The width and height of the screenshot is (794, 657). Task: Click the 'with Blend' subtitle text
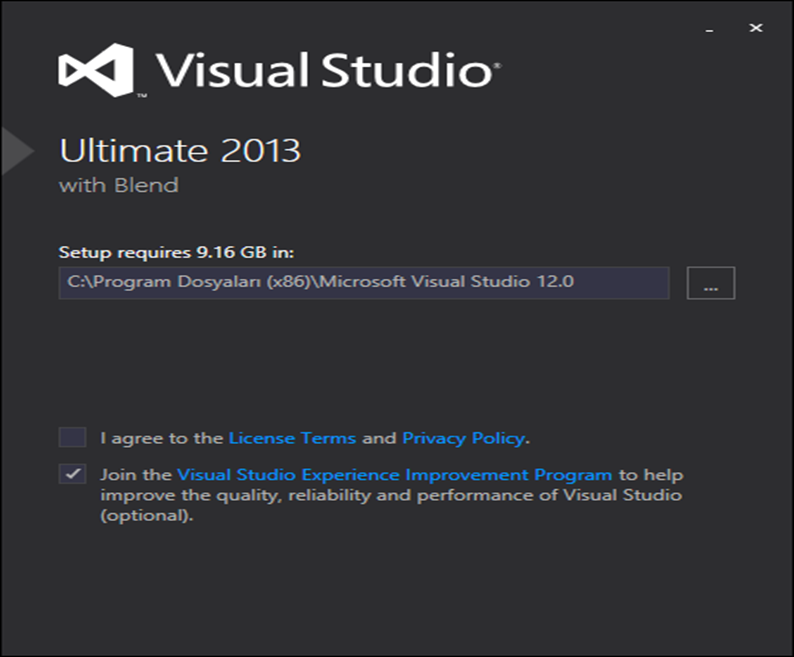[x=118, y=185]
